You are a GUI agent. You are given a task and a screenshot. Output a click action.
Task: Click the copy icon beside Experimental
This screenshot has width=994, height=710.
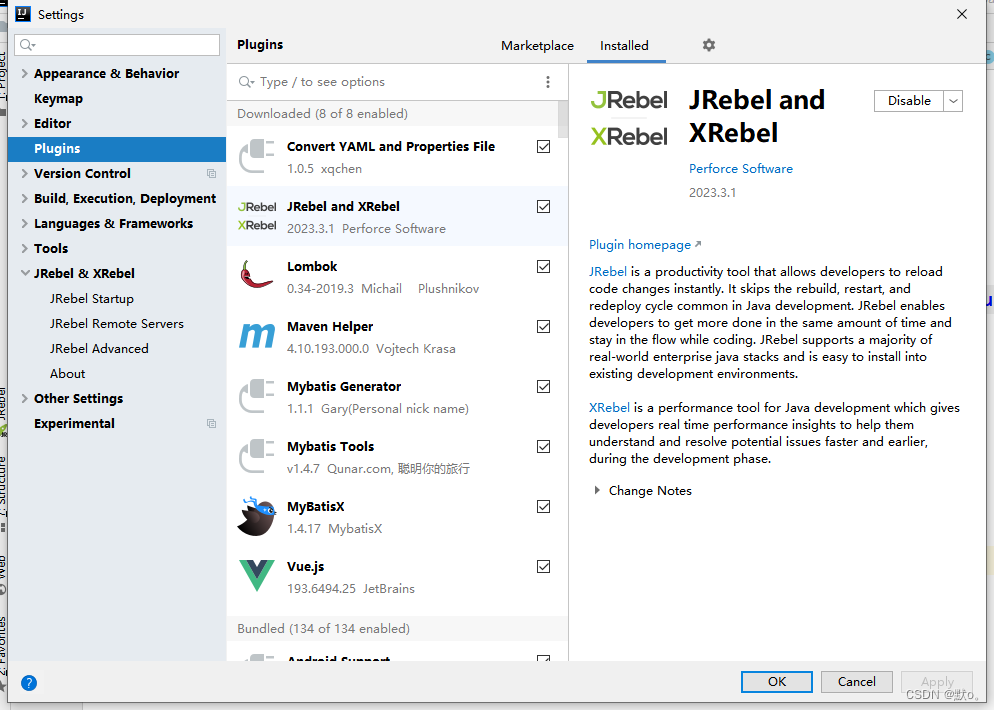[212, 423]
